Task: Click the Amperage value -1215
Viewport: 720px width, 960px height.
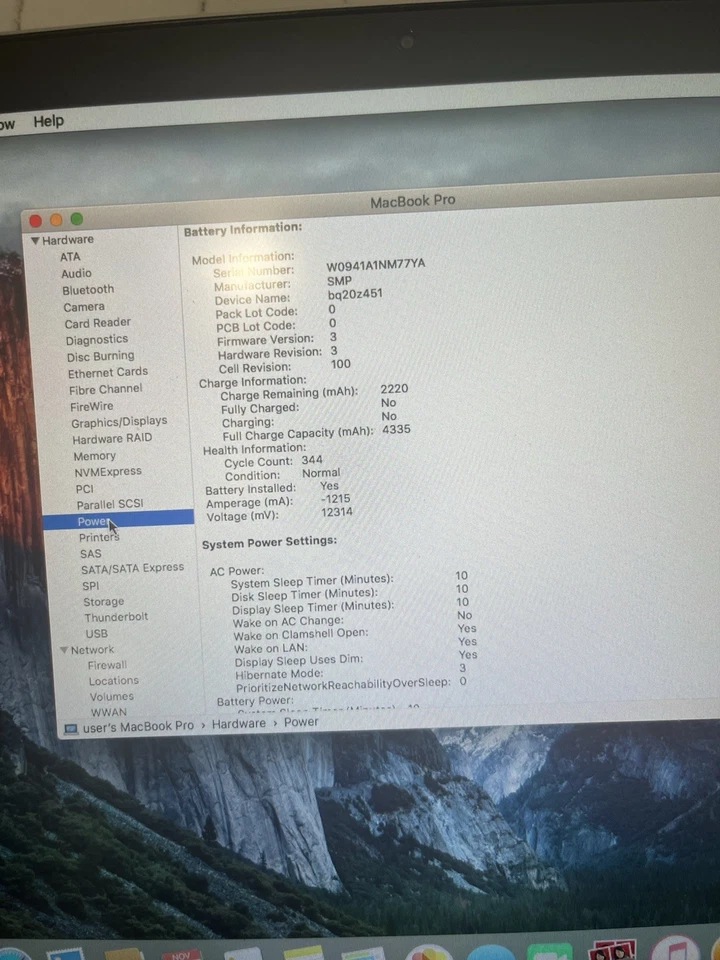Action: pos(336,499)
